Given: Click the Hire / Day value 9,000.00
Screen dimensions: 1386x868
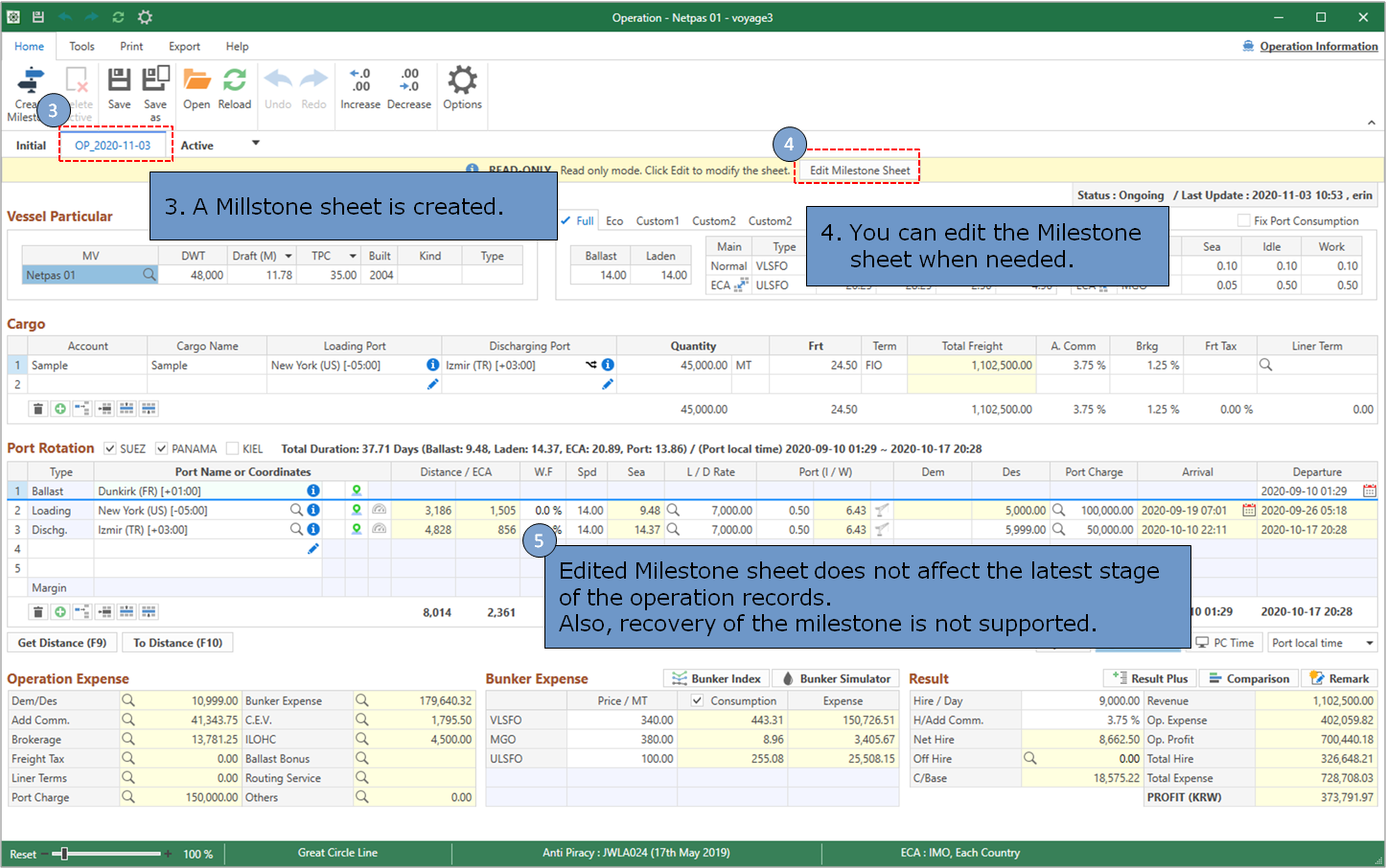Looking at the screenshot, I should click(x=1080, y=700).
